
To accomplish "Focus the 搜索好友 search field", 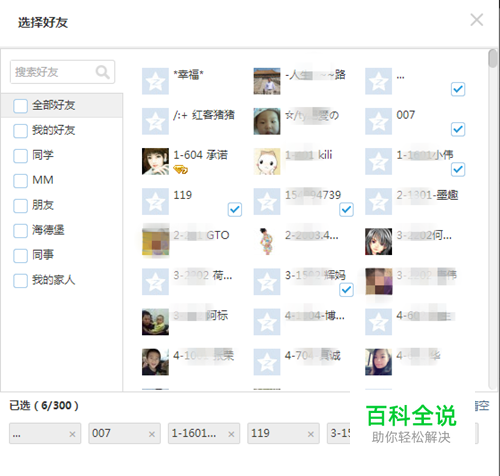I will tap(62, 72).
